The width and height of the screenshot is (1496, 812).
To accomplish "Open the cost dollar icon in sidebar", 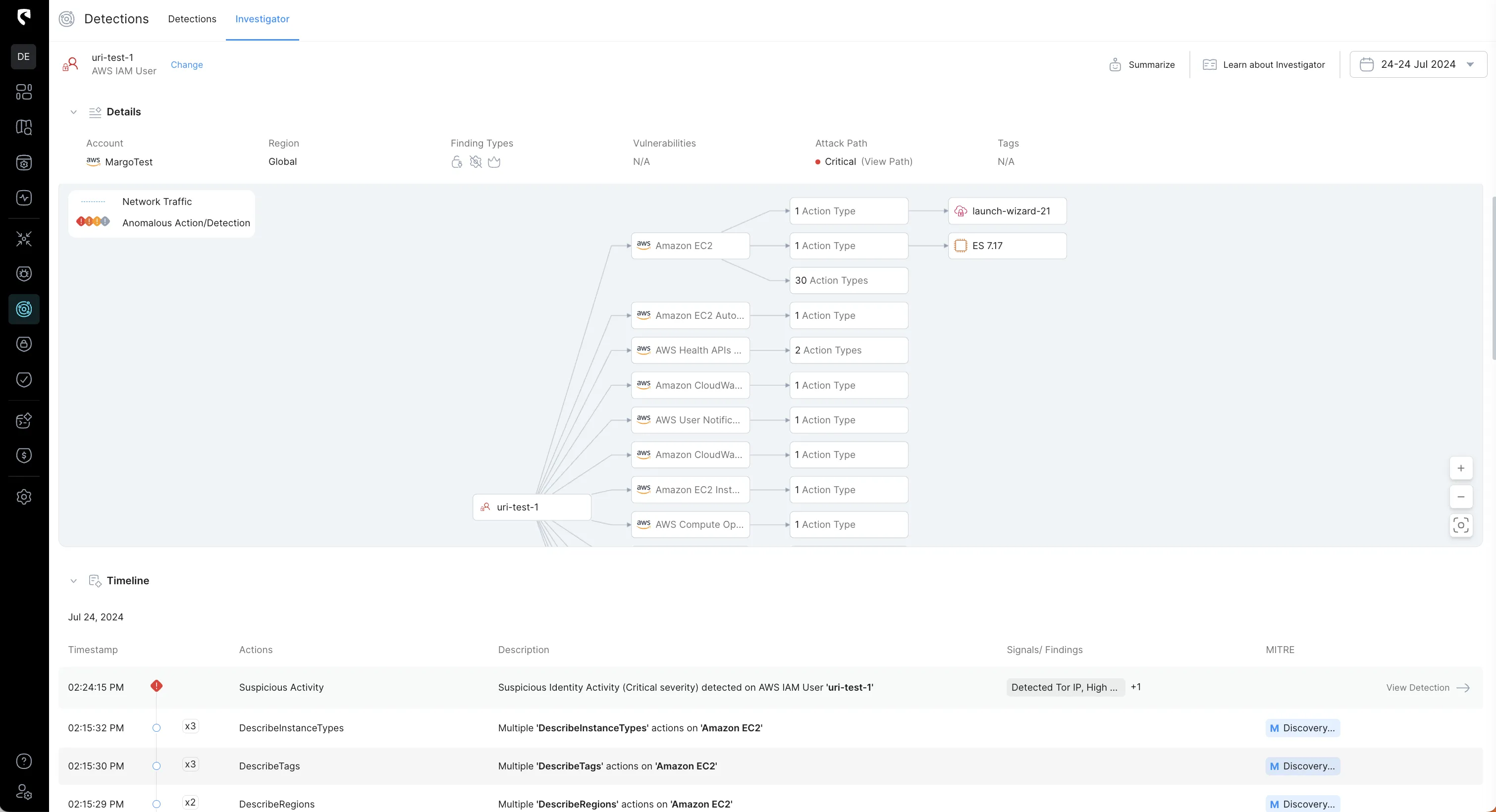I will (24, 456).
